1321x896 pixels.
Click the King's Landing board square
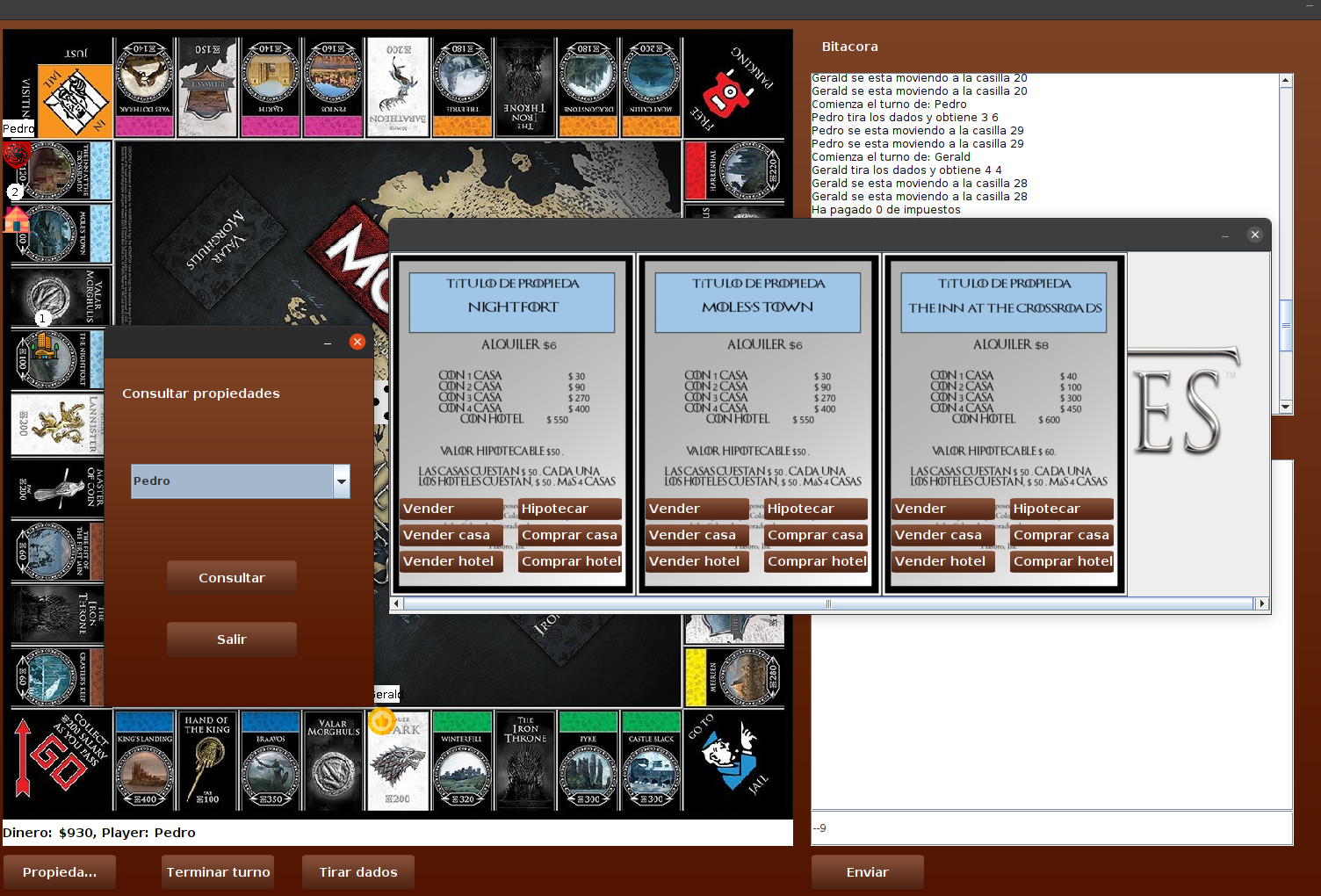tap(145, 760)
